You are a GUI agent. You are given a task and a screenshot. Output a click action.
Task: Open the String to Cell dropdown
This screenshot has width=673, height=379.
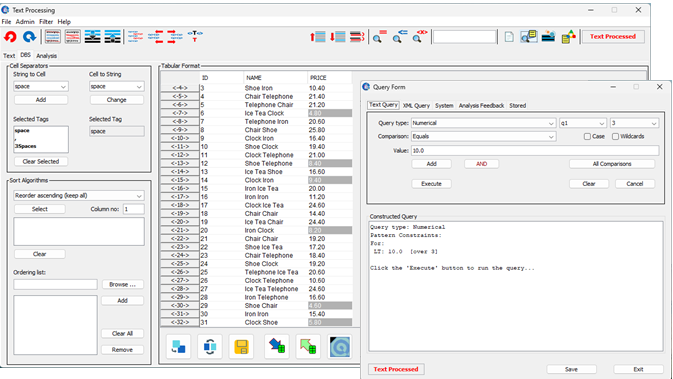point(41,86)
